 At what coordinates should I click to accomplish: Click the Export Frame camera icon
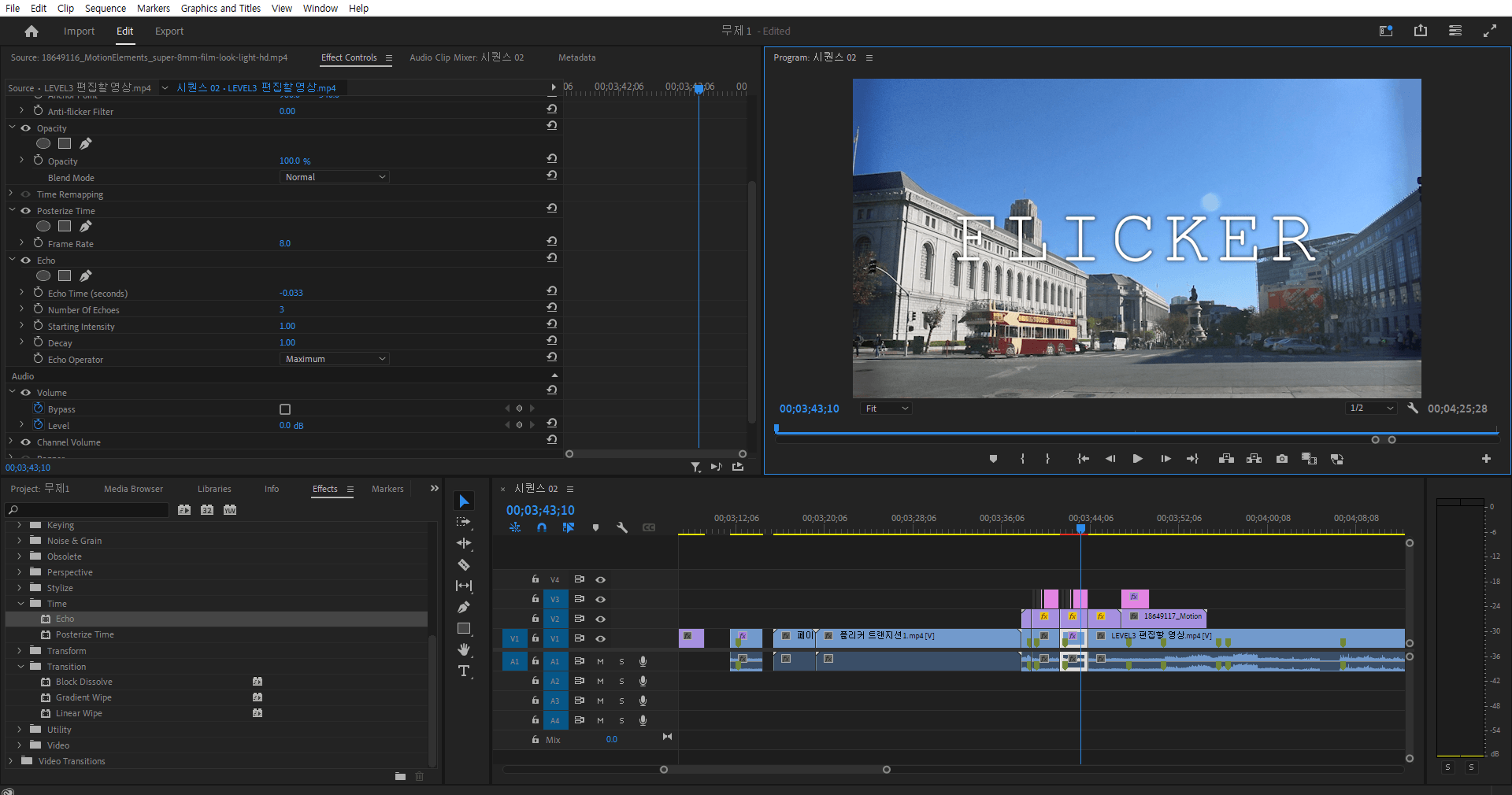click(1282, 459)
